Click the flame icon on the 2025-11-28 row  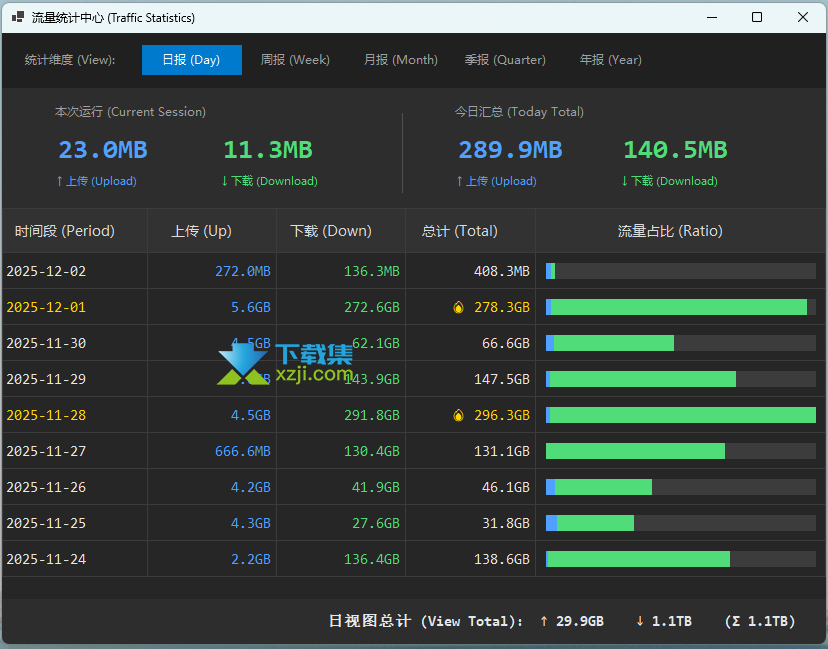[x=459, y=415]
